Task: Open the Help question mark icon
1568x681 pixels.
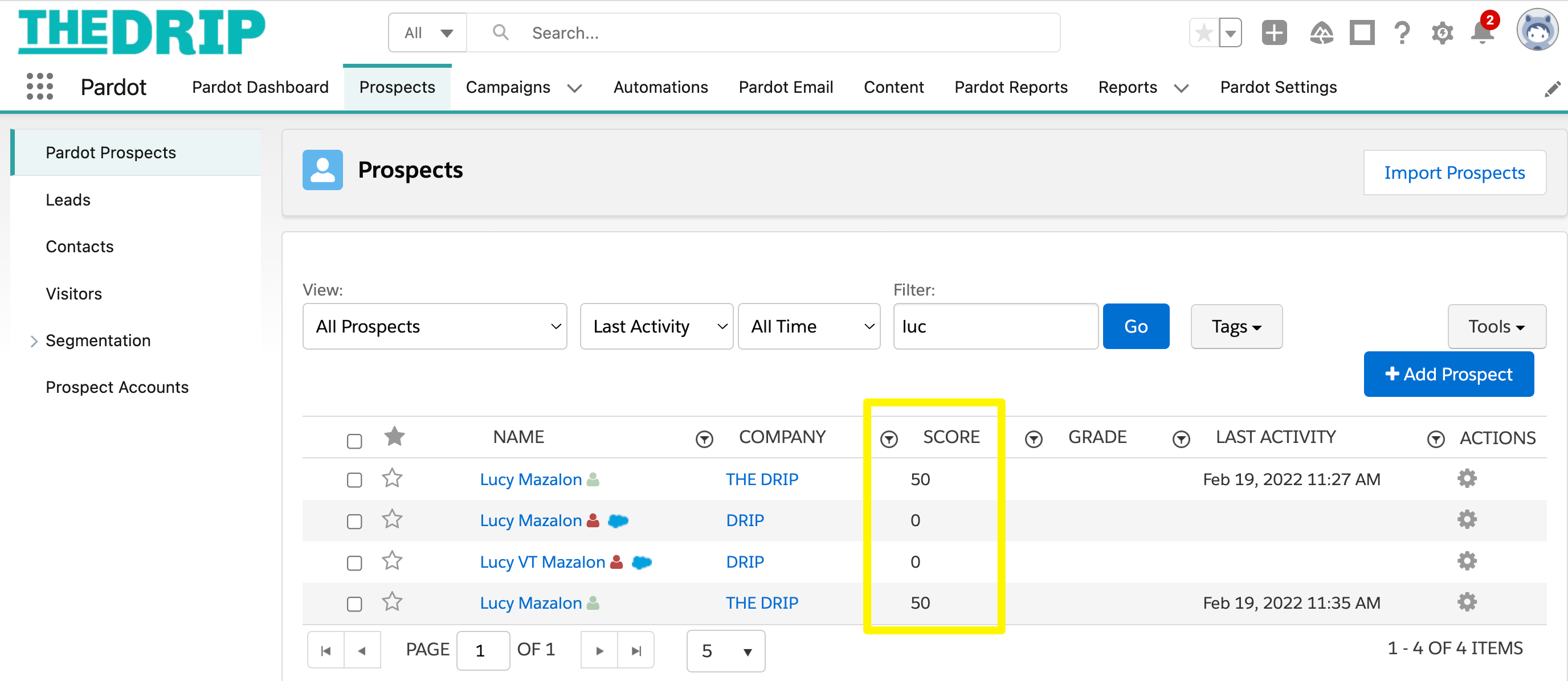Action: click(1402, 33)
